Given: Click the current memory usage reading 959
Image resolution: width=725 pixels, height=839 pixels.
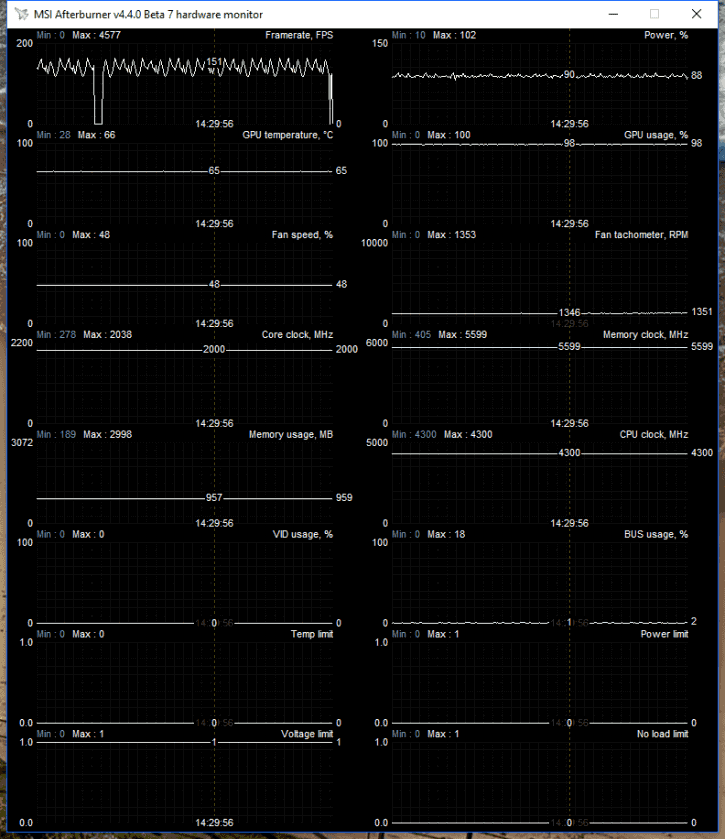Looking at the screenshot, I should [x=344, y=498].
